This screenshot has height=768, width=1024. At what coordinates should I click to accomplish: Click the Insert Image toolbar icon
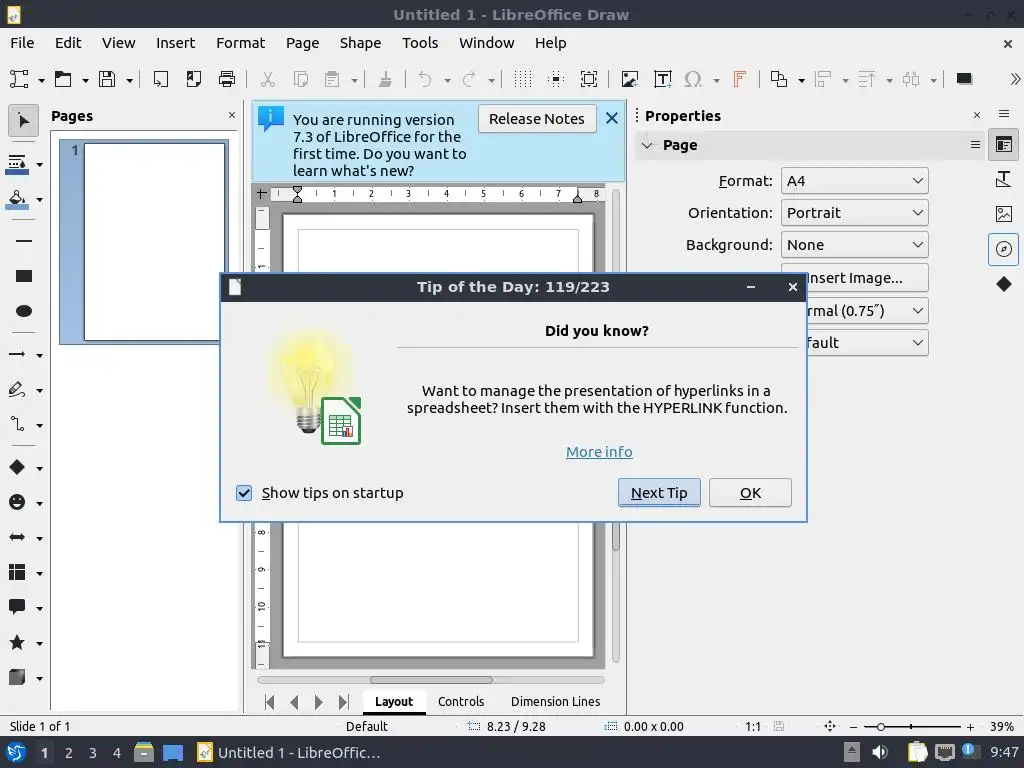pos(630,79)
